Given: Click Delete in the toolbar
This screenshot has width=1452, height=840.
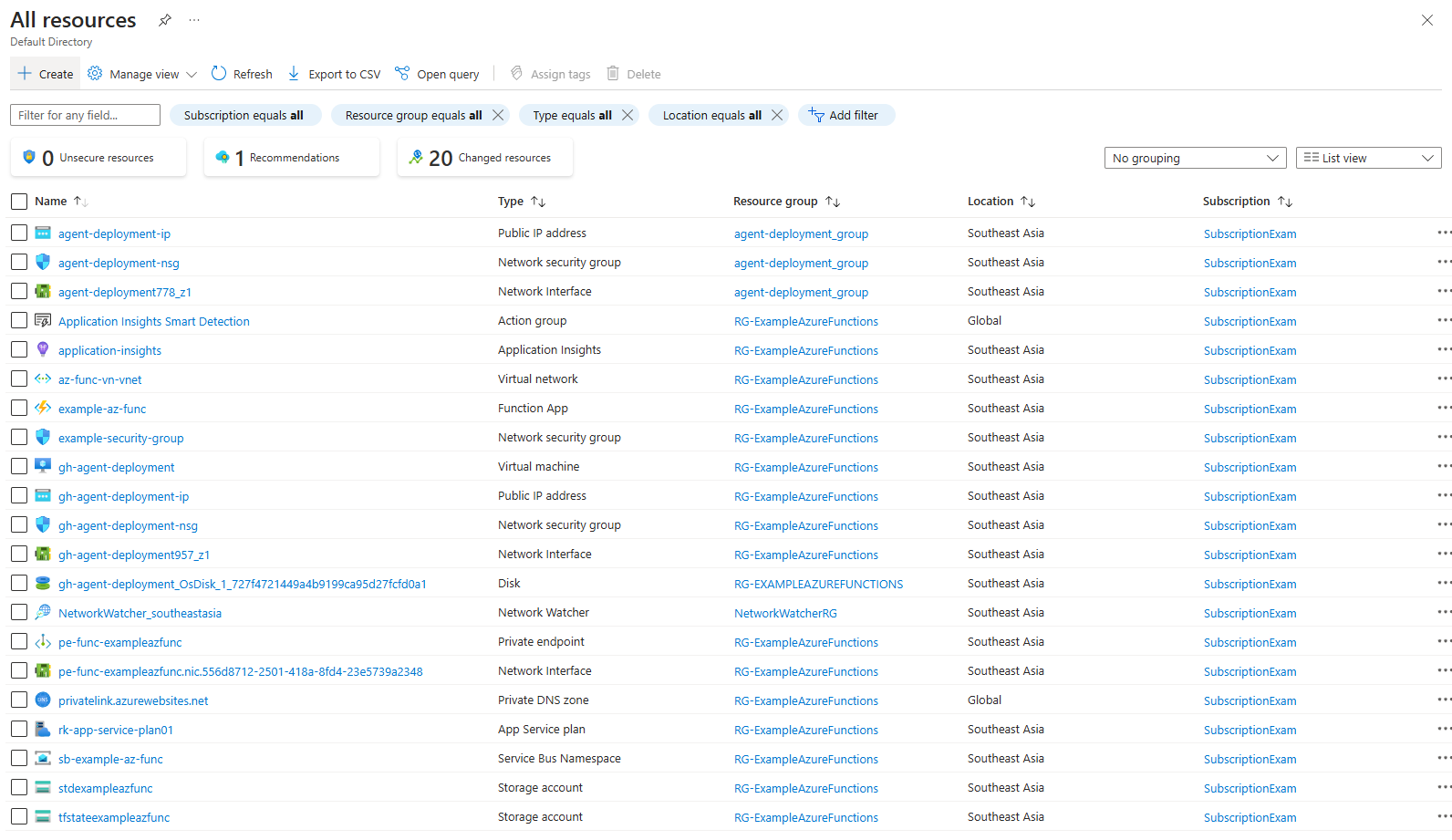Looking at the screenshot, I should 634,74.
